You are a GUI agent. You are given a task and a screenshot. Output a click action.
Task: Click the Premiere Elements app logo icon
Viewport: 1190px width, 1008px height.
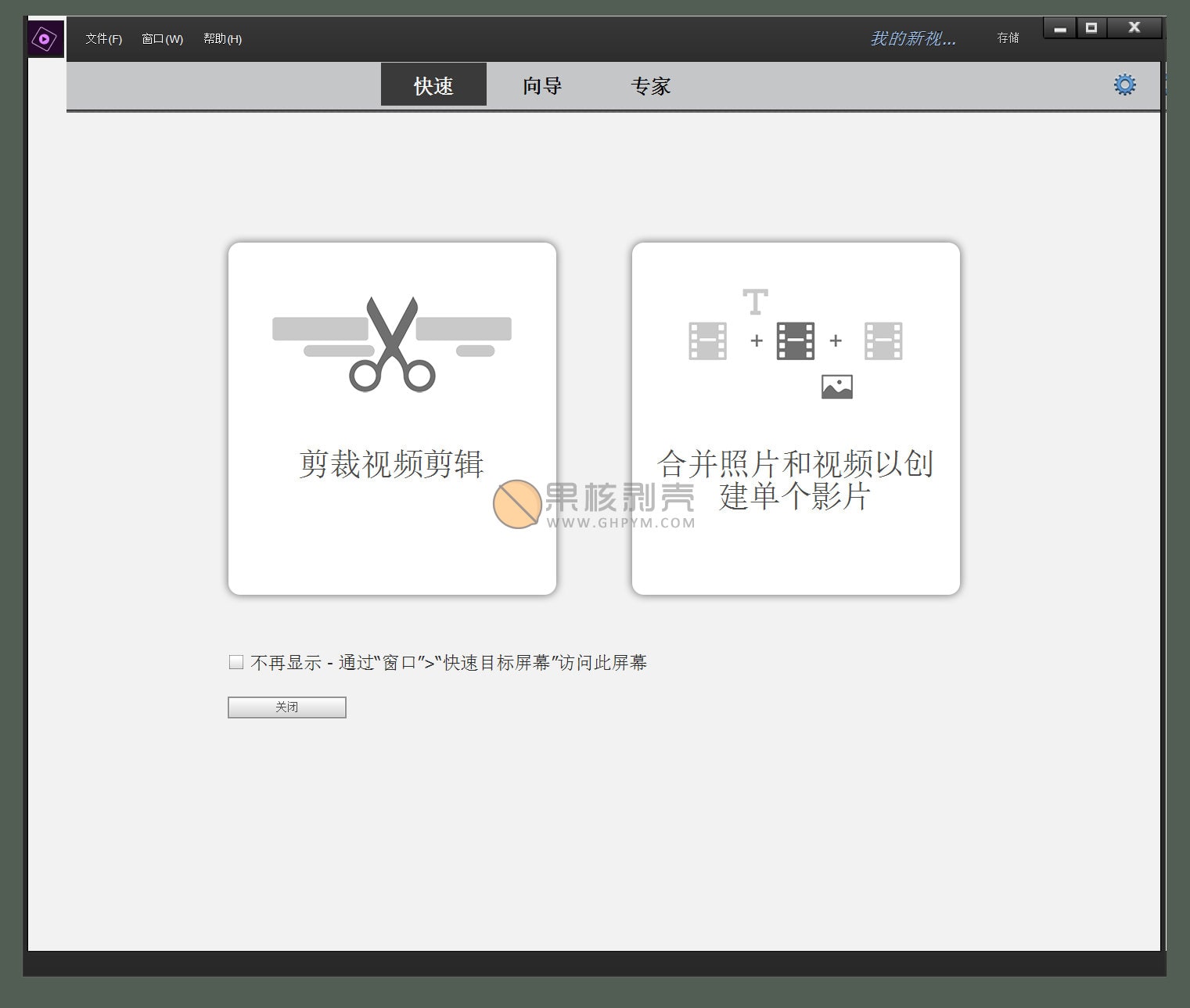tap(45, 37)
